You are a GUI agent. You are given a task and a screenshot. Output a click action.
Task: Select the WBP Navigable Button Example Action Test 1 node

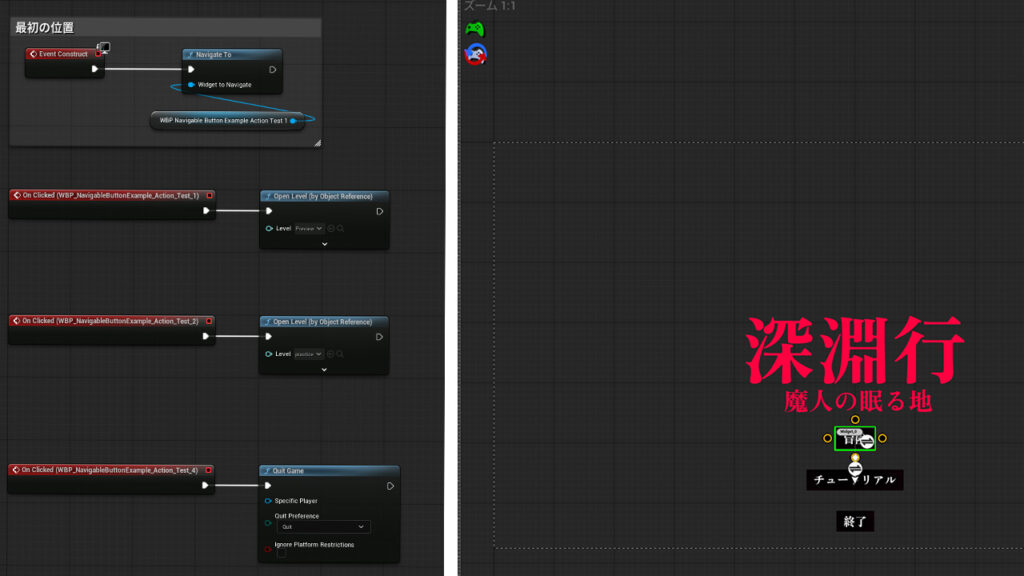tap(223, 121)
